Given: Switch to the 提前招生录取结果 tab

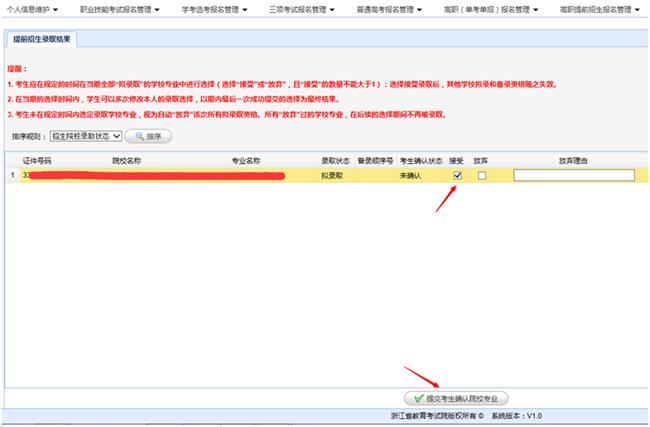Looking at the screenshot, I should [x=41, y=39].
